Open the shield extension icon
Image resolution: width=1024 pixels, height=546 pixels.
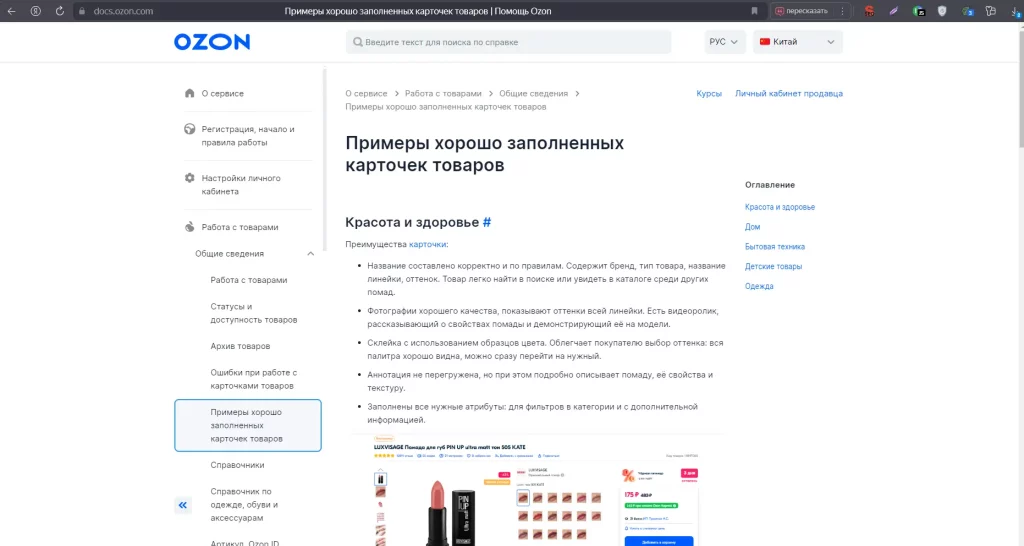(942, 11)
